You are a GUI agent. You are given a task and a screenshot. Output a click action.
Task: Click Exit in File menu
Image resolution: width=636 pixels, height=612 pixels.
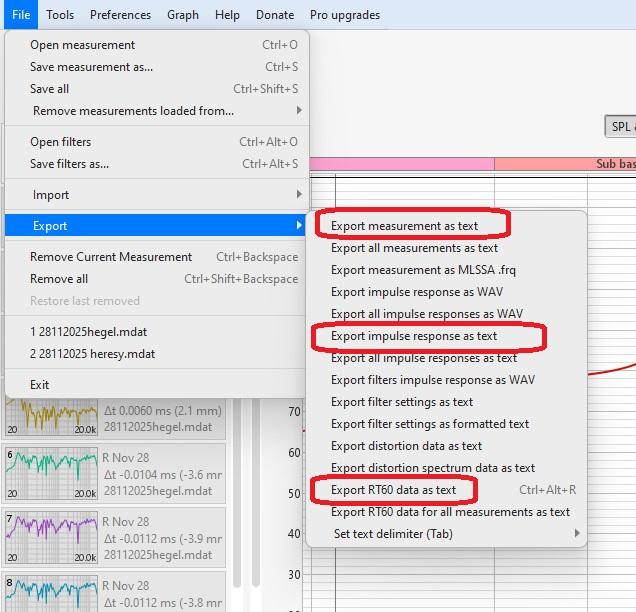[x=40, y=385]
